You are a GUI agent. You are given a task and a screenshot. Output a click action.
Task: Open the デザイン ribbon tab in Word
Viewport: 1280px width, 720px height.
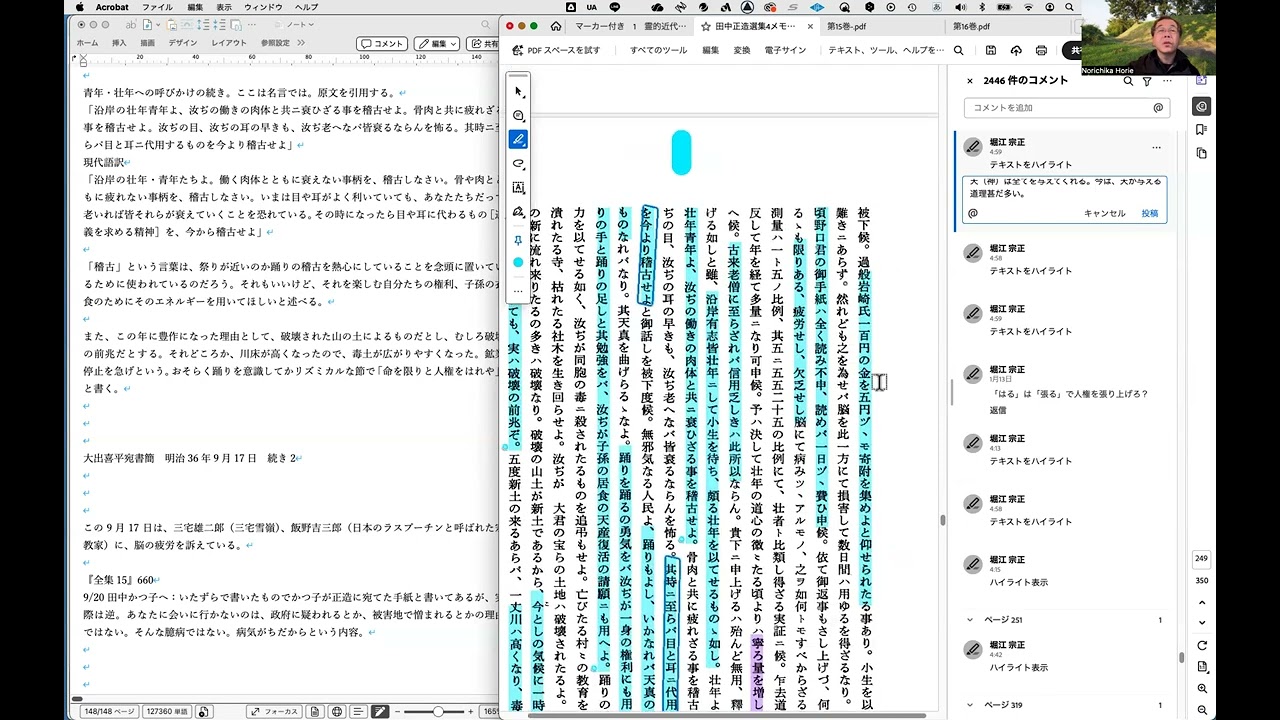[182, 43]
